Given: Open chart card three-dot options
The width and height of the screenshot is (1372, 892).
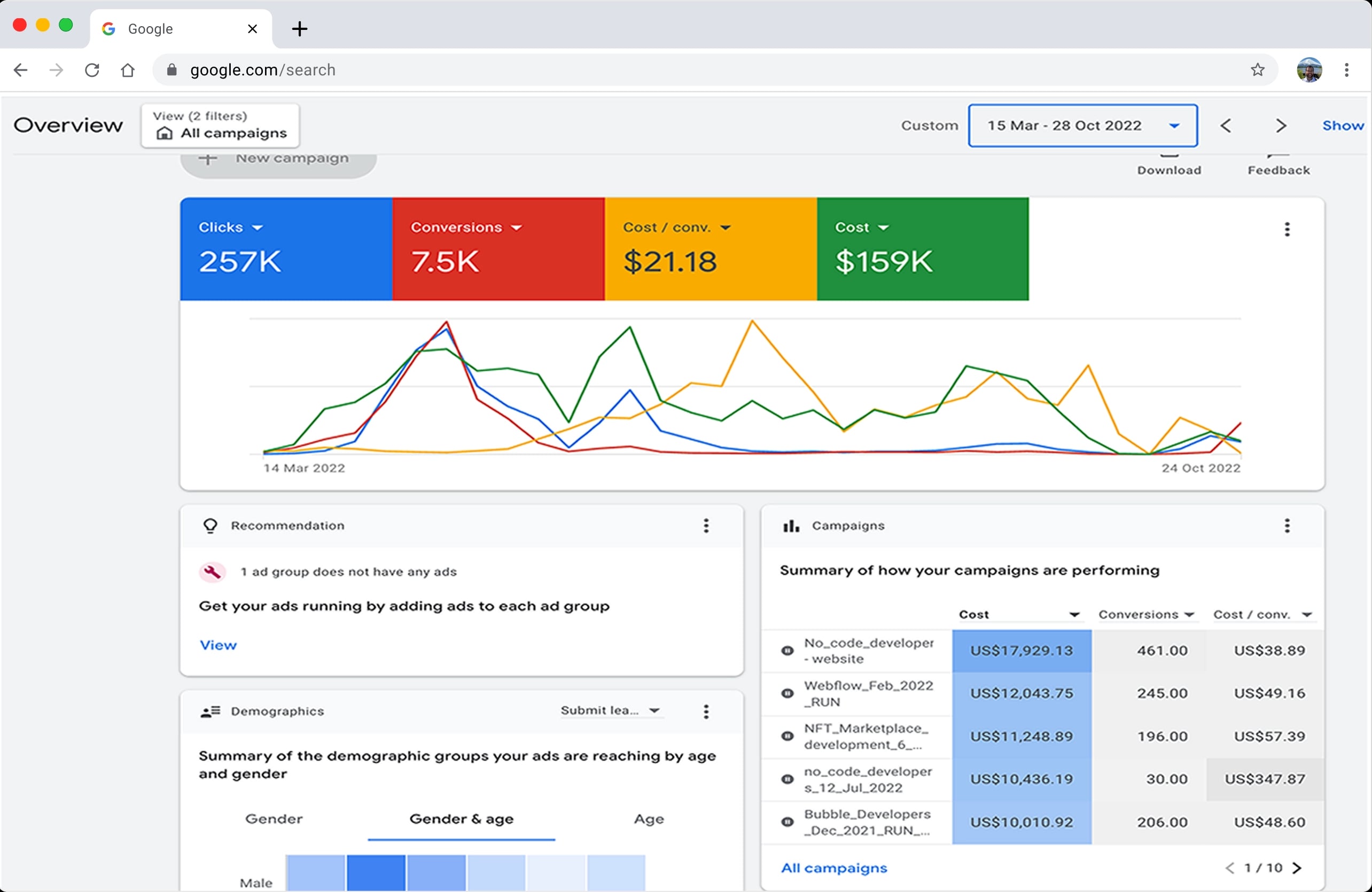Looking at the screenshot, I should (x=1287, y=229).
